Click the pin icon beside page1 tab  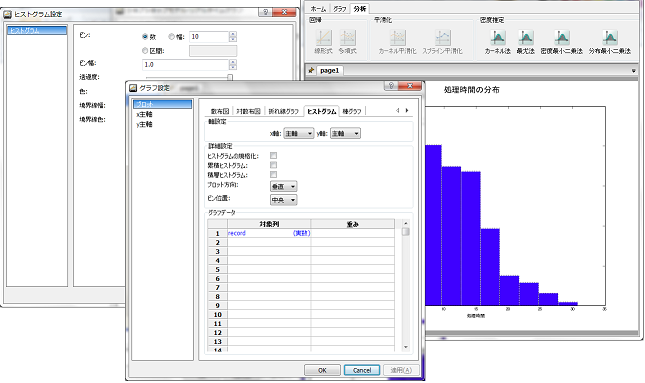tap(311, 70)
